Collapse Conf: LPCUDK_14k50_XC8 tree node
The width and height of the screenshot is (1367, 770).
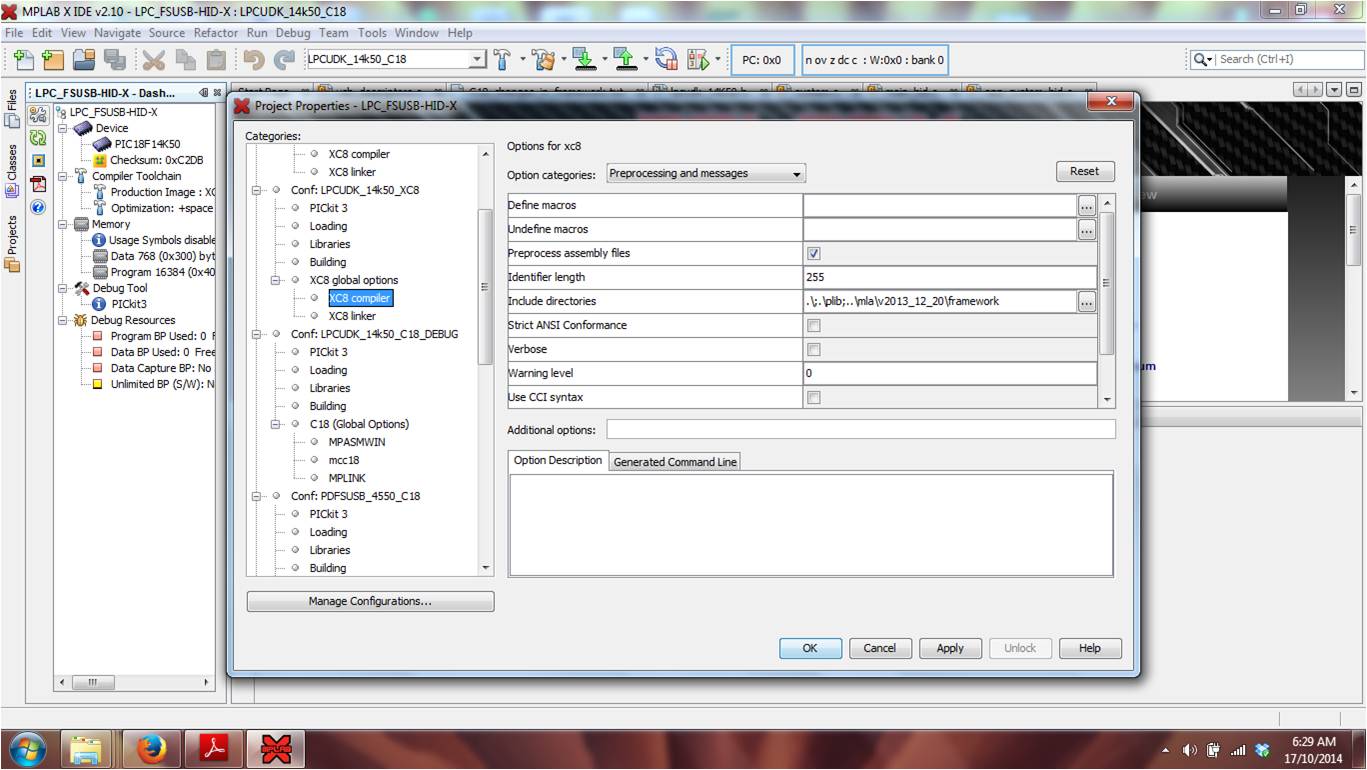pyautogui.click(x=256, y=190)
